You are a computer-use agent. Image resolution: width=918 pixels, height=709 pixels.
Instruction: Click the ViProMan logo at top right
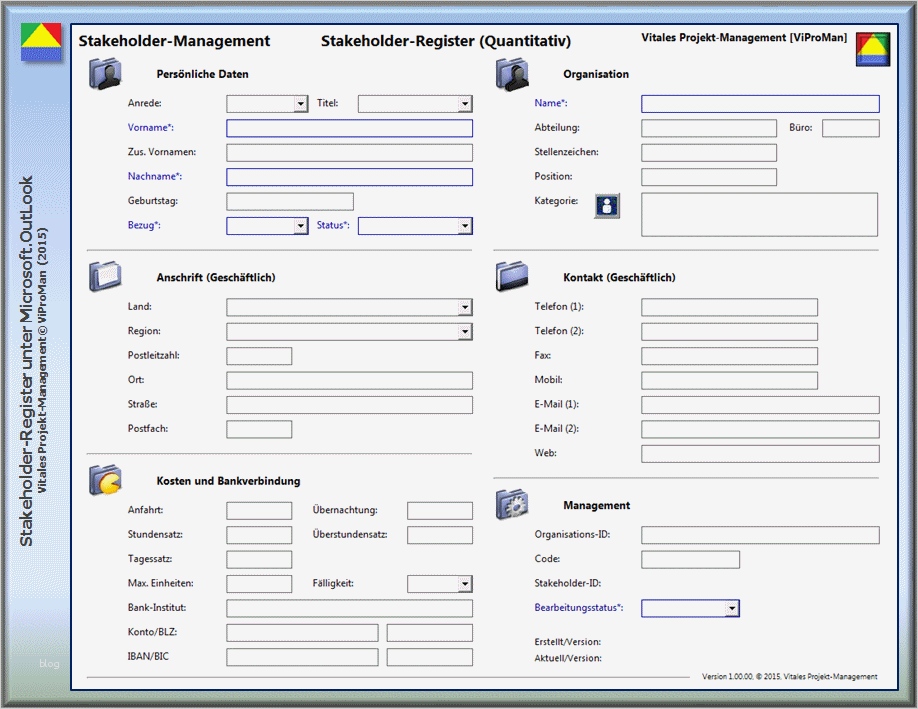coord(872,50)
